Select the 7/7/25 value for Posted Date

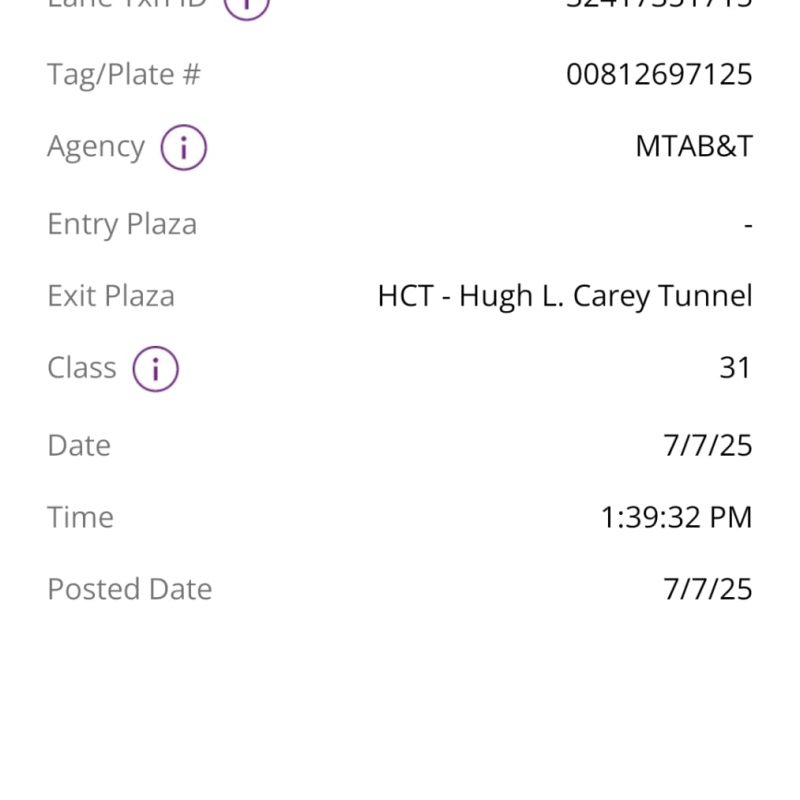tap(707, 589)
